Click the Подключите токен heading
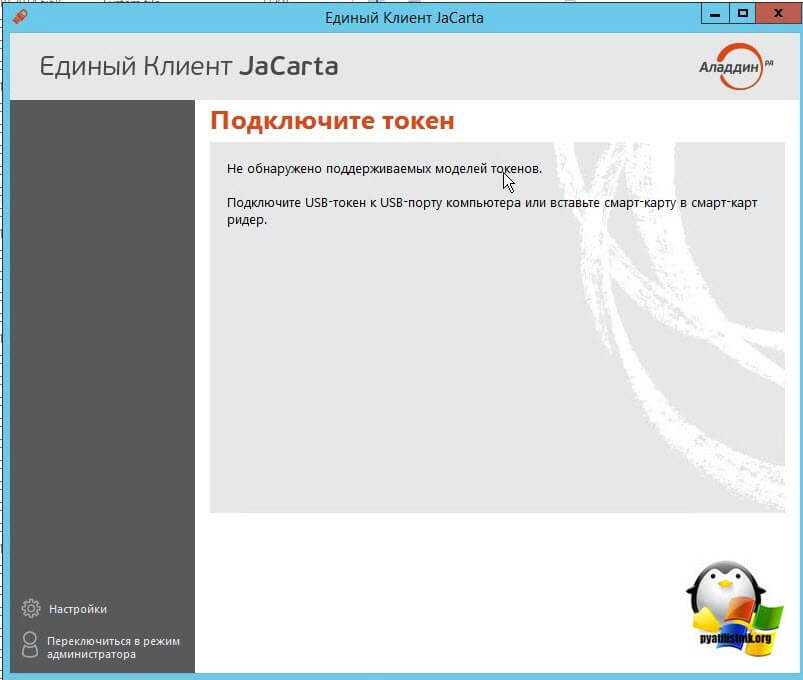This screenshot has width=803, height=680. tap(332, 121)
